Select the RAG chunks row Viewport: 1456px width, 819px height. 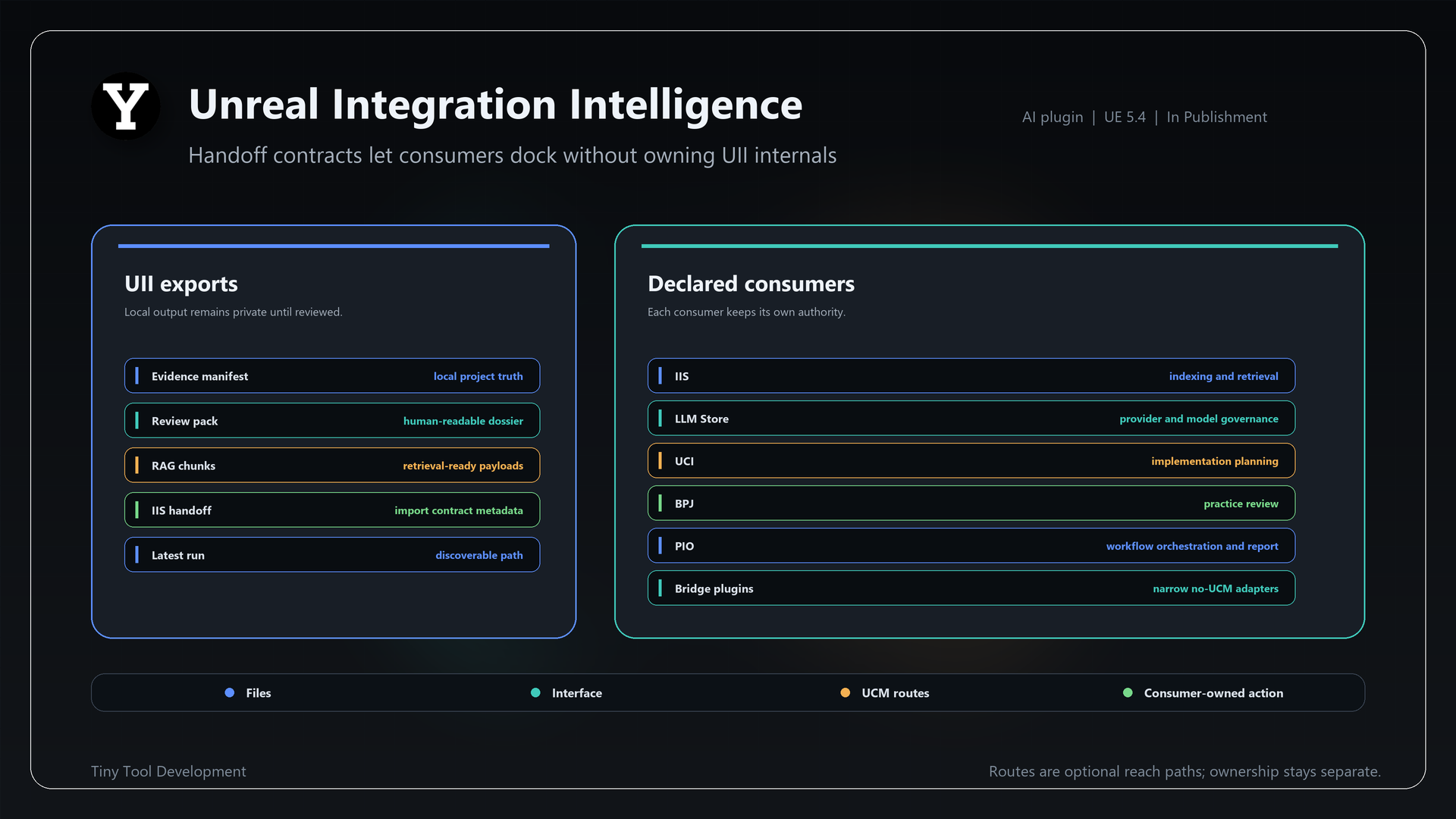(332, 466)
